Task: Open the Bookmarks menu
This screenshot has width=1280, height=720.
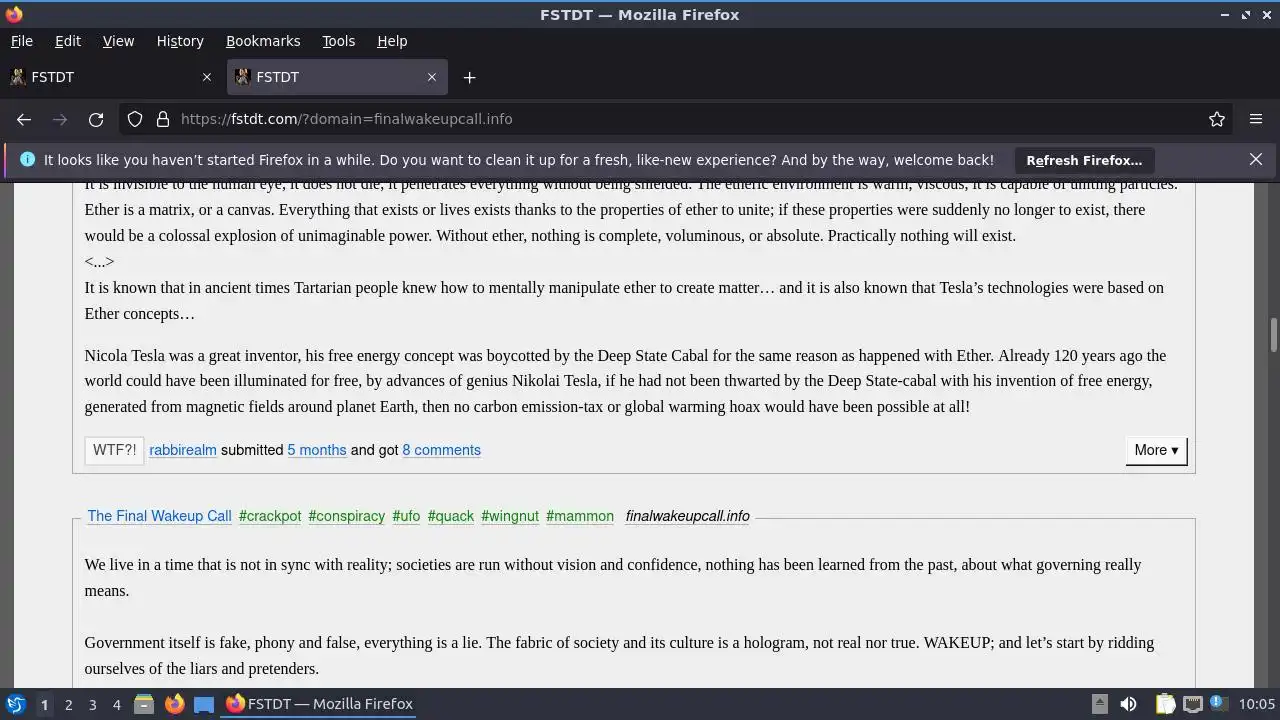Action: tap(263, 41)
